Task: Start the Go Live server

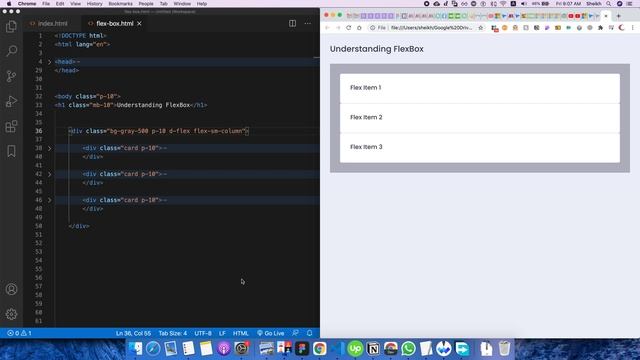Action: coord(271,333)
